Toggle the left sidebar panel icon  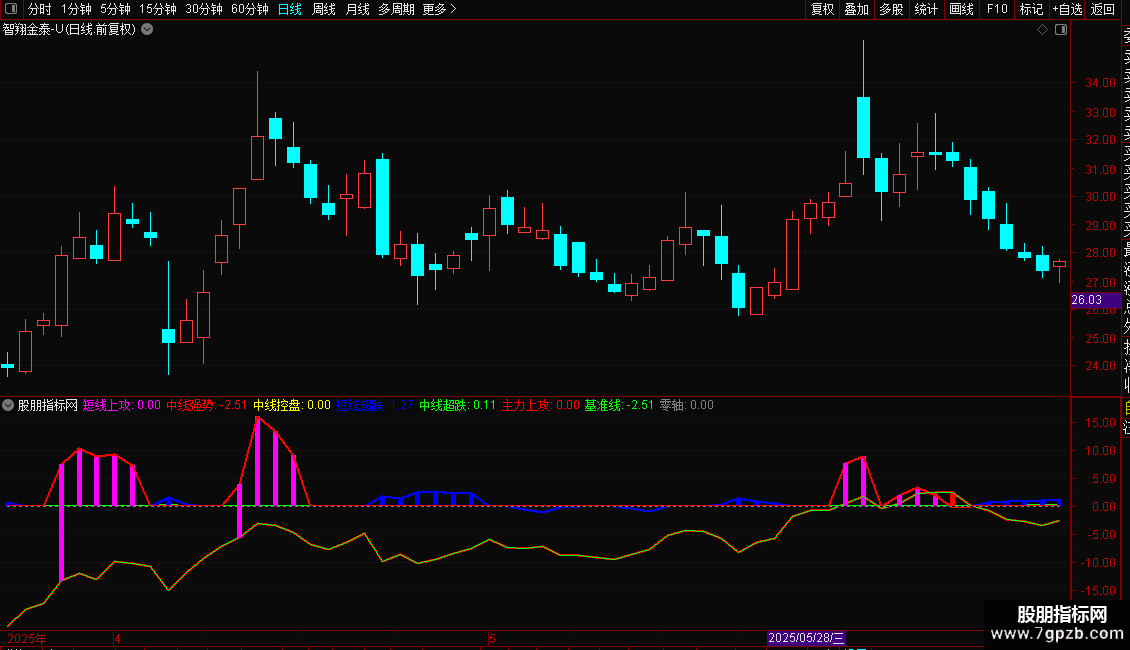click(x=11, y=9)
